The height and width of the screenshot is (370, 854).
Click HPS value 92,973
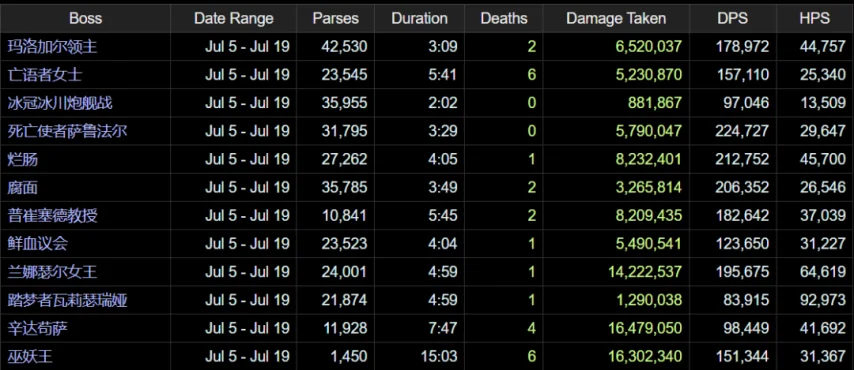(x=823, y=300)
